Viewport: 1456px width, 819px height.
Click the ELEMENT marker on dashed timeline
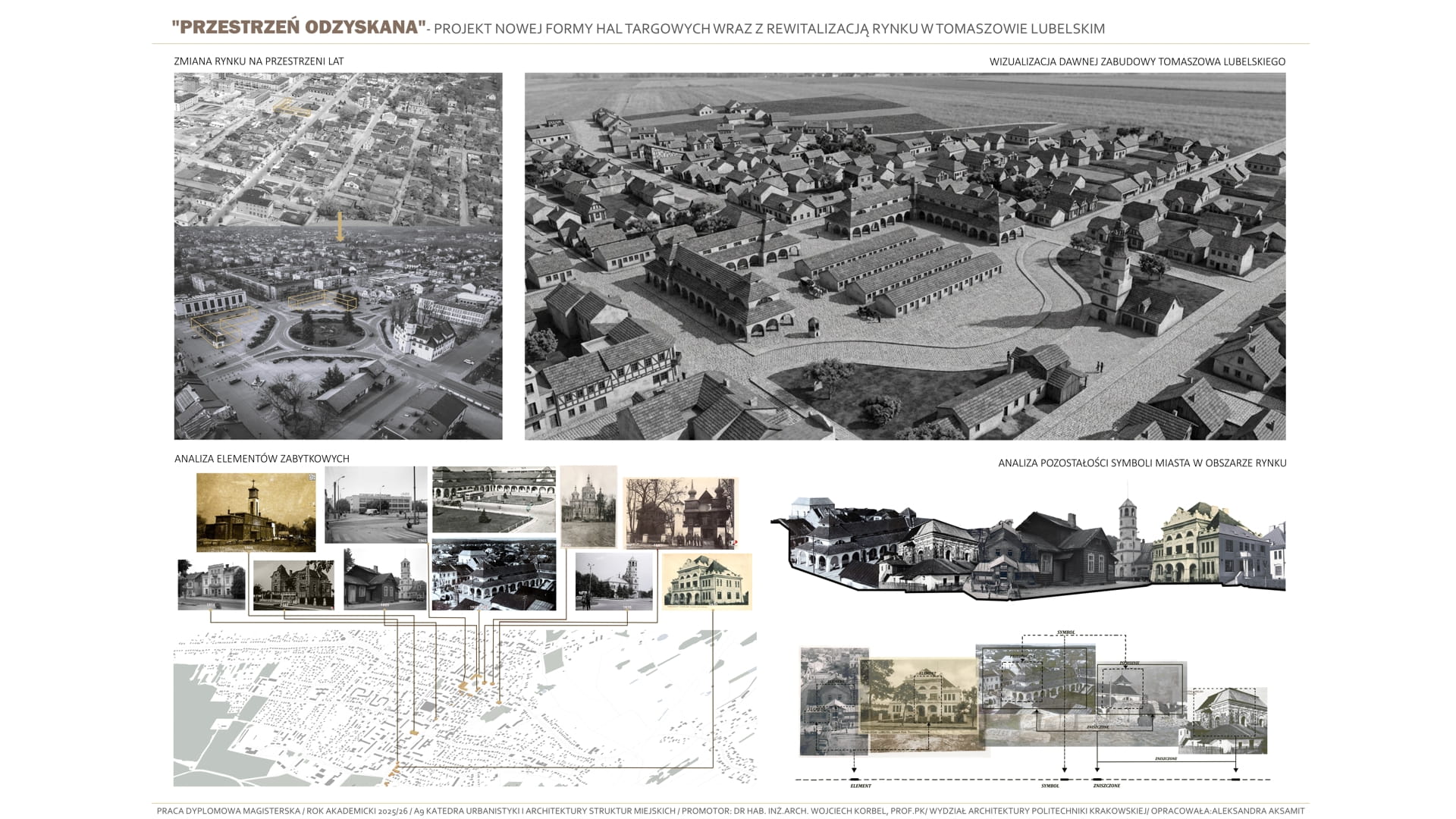pos(855,780)
